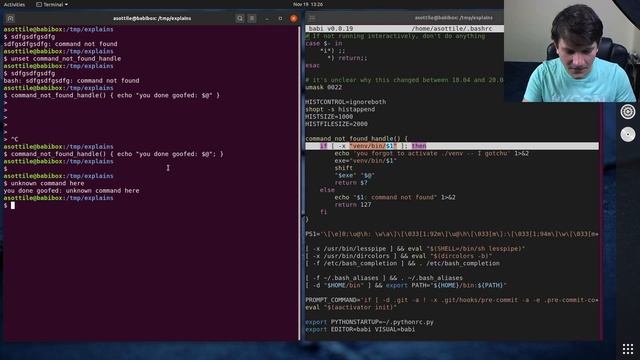This screenshot has width=640, height=360.
Task: Open the new tab icon in right terminal header
Action: 312,18
